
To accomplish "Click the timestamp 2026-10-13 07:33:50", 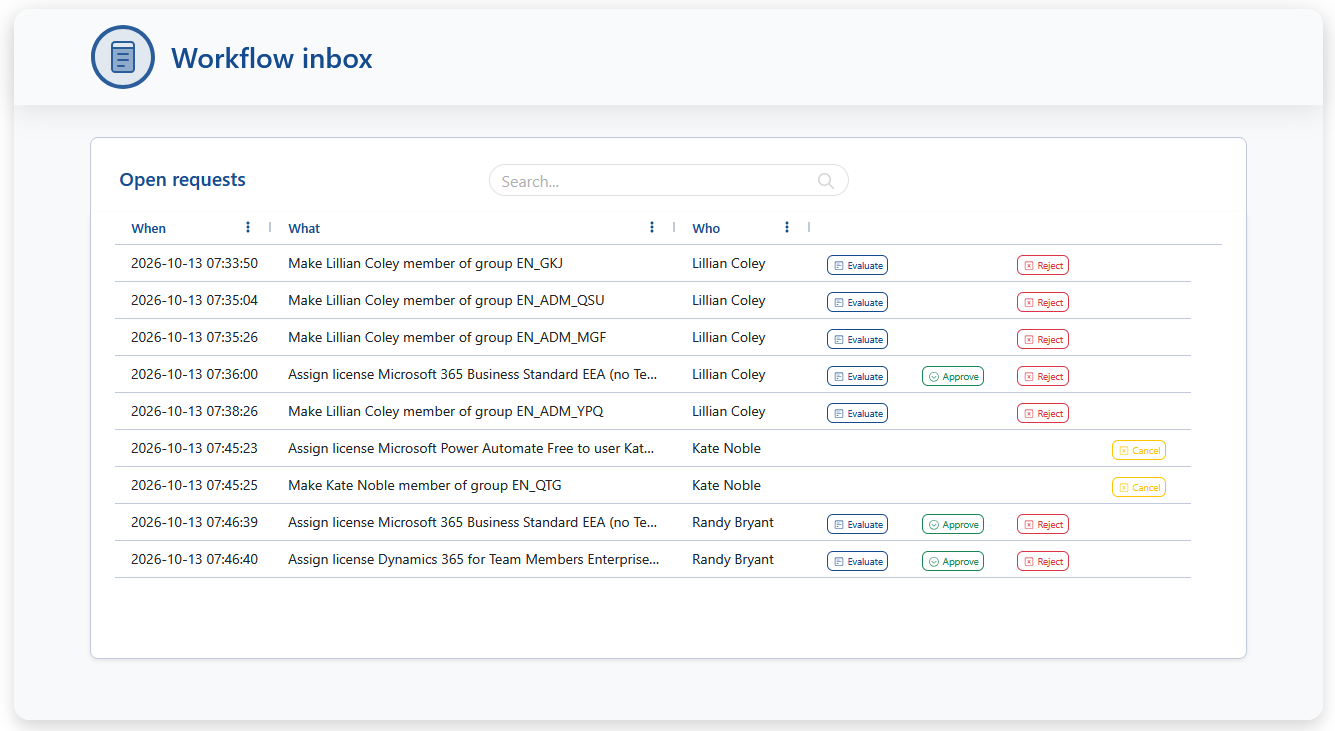I will (194, 264).
